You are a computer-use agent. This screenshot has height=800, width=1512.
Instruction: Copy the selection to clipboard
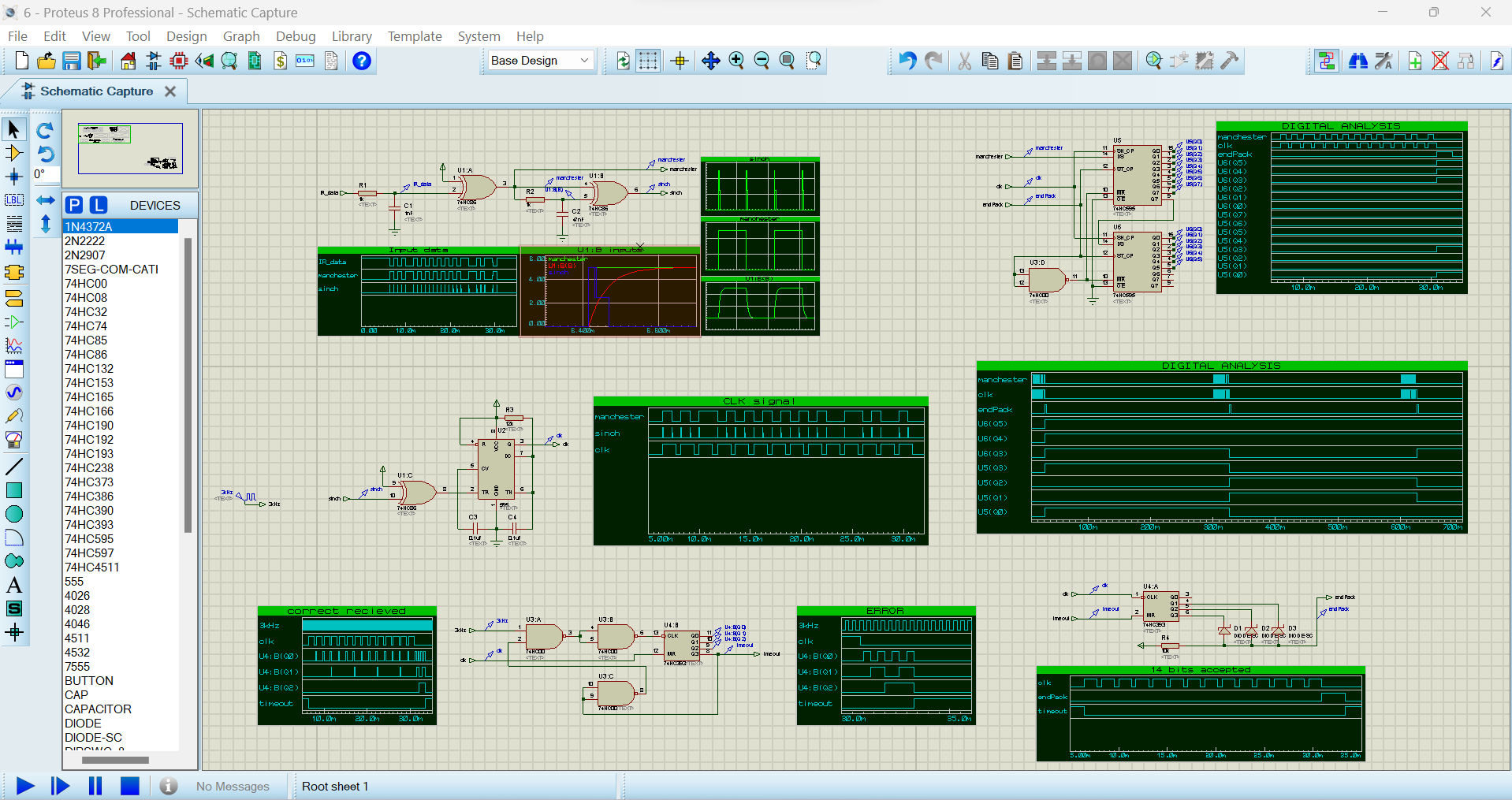(990, 61)
